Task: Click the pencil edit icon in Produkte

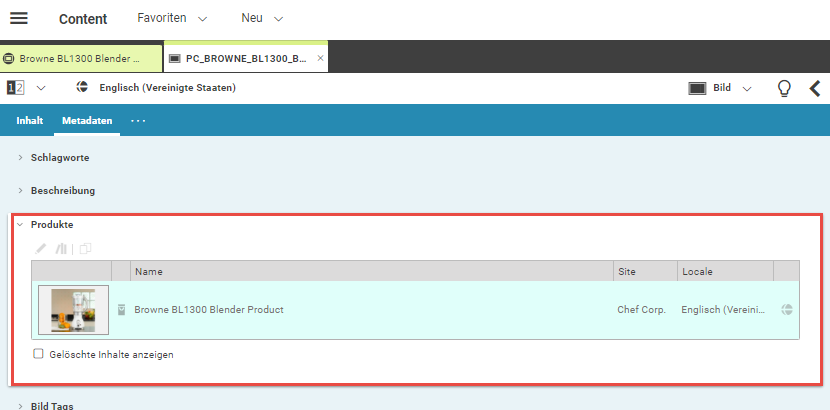Action: point(41,248)
